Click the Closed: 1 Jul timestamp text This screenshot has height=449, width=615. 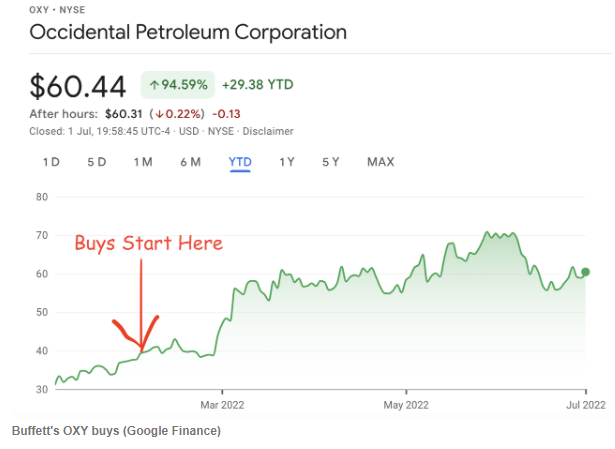(100, 131)
